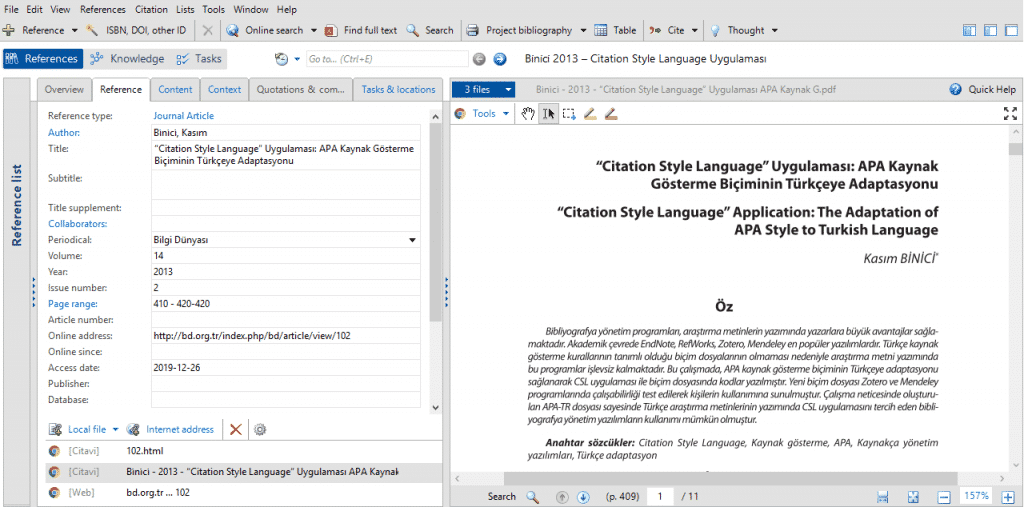
Task: Click the zoom out minus button
Action: (943, 496)
